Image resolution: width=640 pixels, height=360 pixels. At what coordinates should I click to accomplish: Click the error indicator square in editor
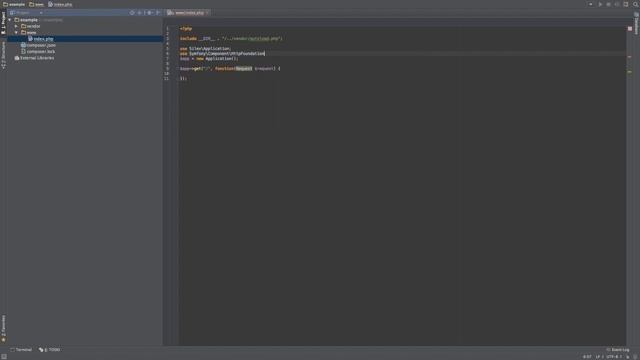630,29
